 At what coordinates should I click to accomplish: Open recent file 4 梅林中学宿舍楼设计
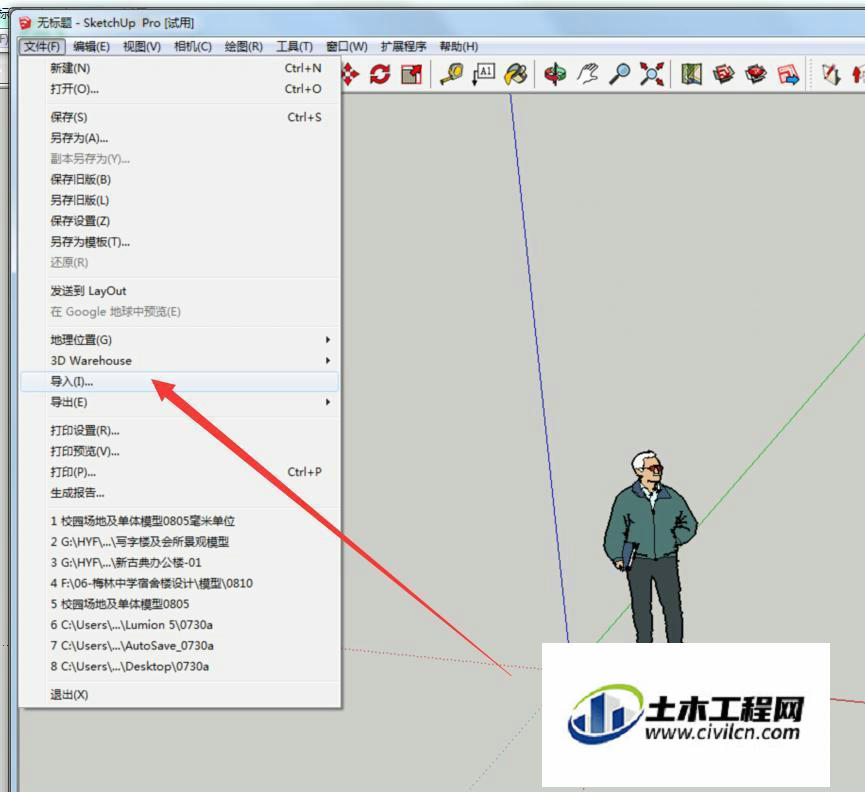click(179, 584)
